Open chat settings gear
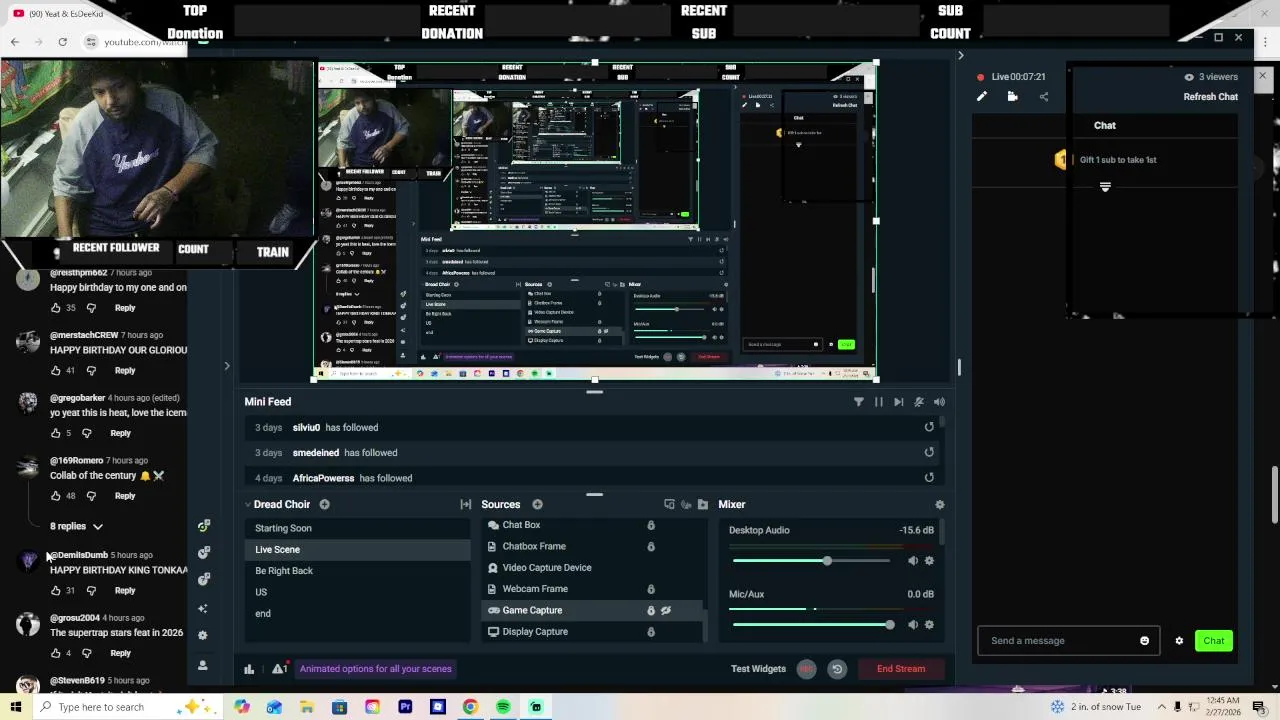1280x720 pixels. 1179,641
